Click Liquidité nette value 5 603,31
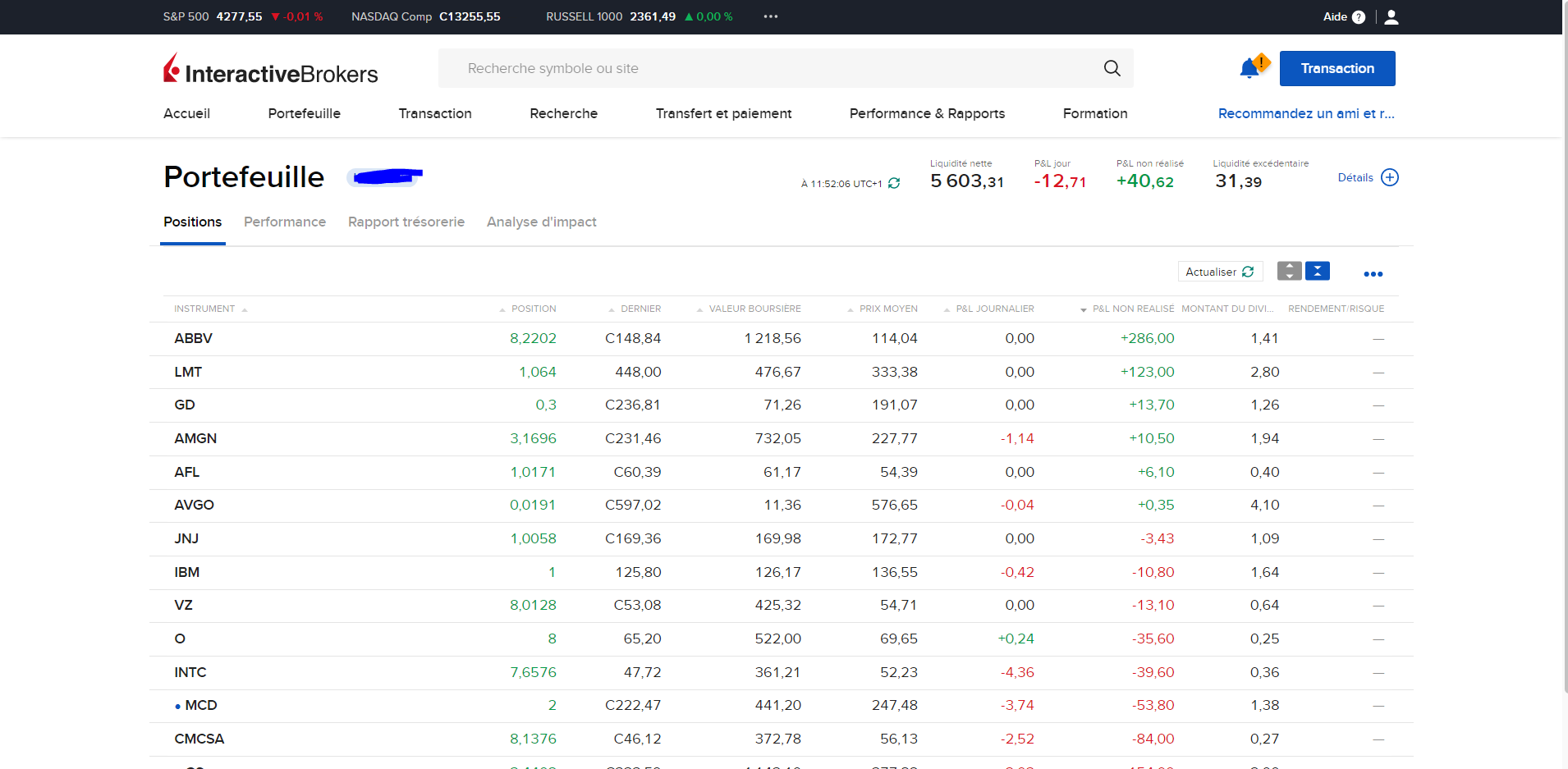Image resolution: width=1568 pixels, height=769 pixels. [x=967, y=181]
